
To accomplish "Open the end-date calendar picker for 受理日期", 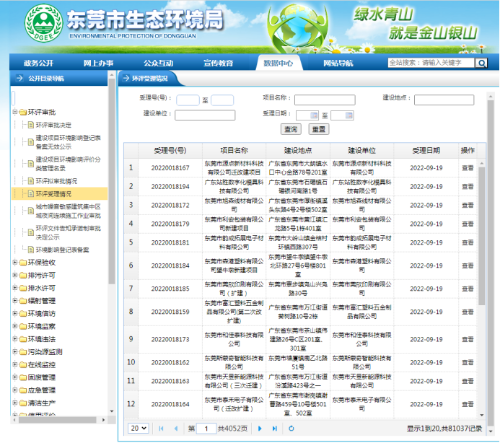I will click(x=349, y=115).
